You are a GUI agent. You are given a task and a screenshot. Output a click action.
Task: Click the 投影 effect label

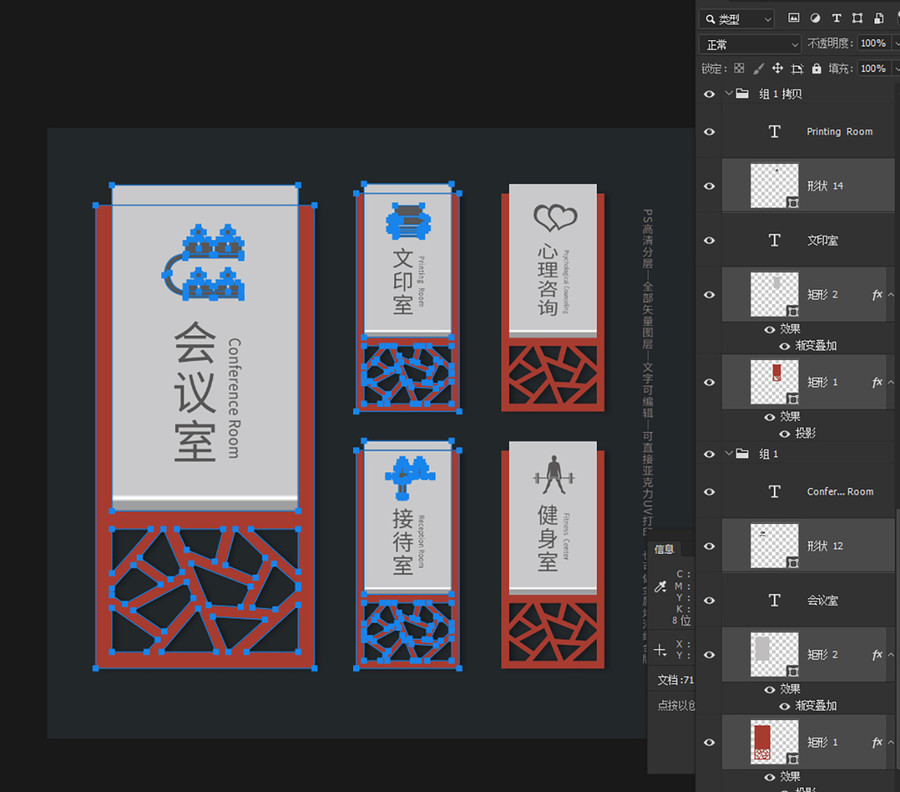[805, 433]
